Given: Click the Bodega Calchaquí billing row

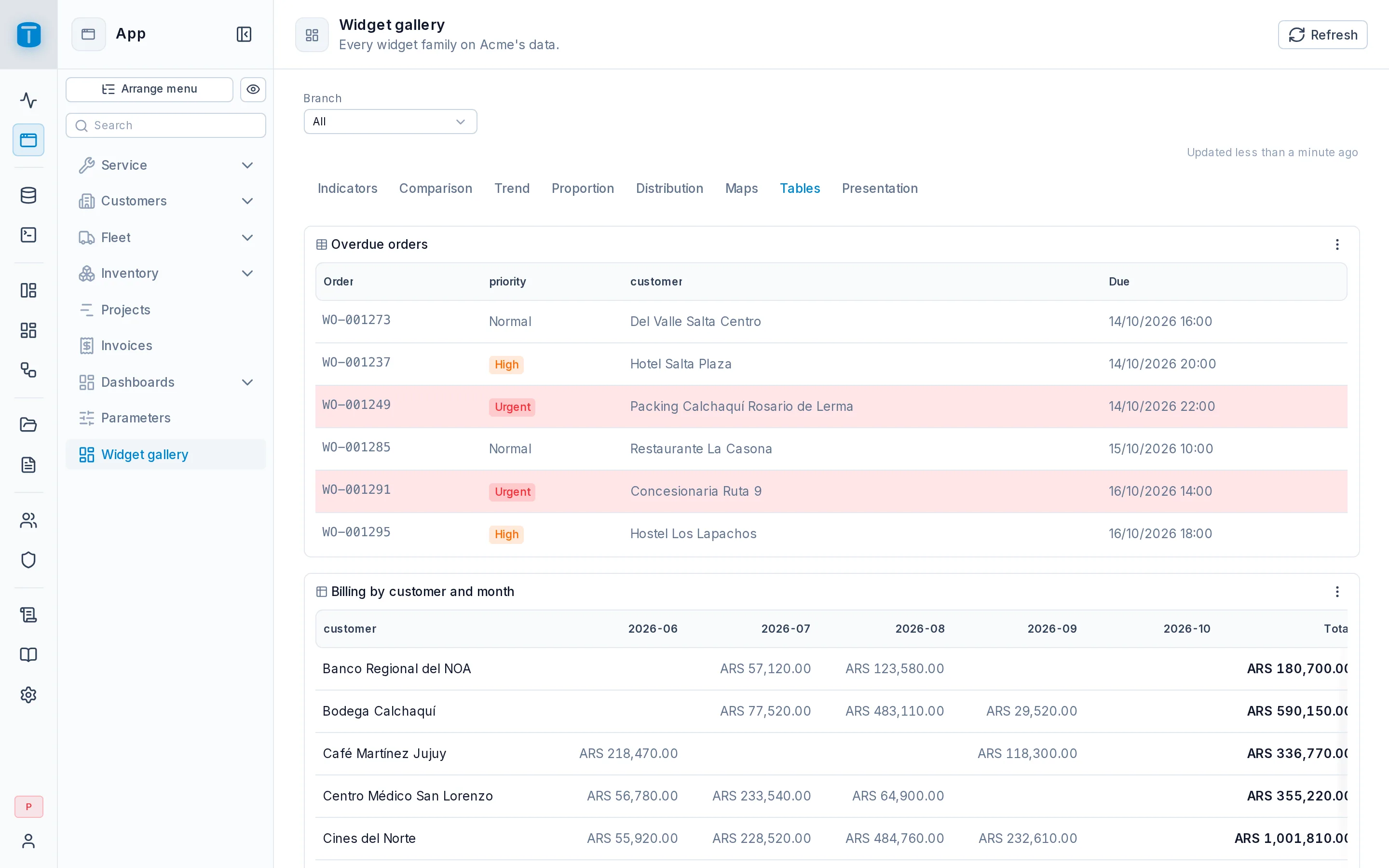Looking at the screenshot, I should (831, 711).
